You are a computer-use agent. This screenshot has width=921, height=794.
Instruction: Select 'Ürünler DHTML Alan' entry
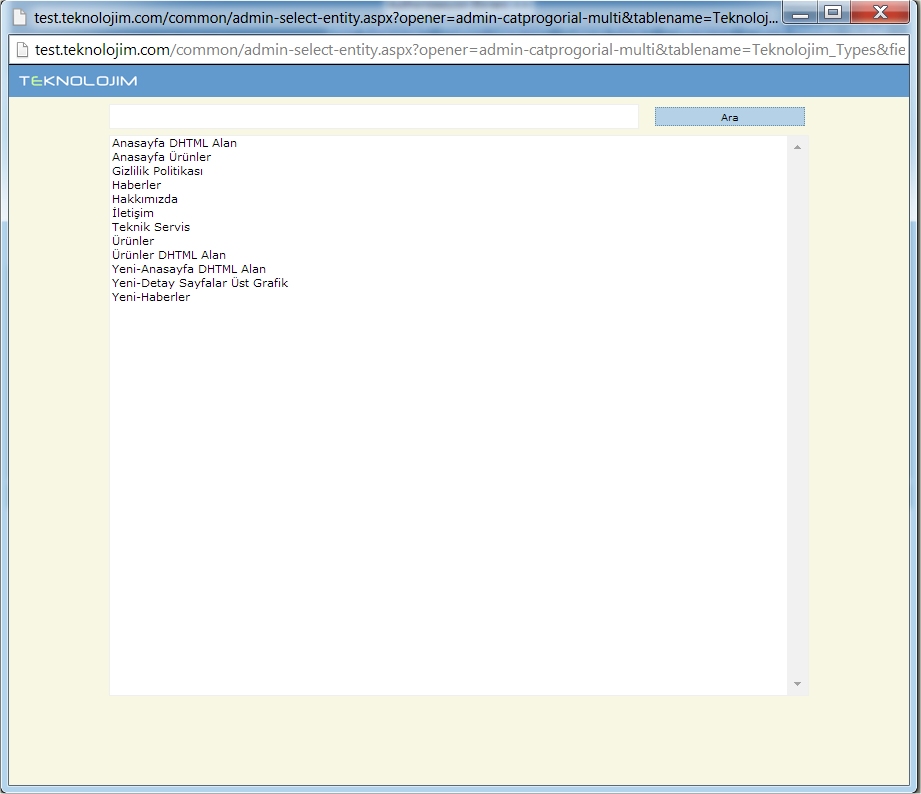pyautogui.click(x=449, y=255)
